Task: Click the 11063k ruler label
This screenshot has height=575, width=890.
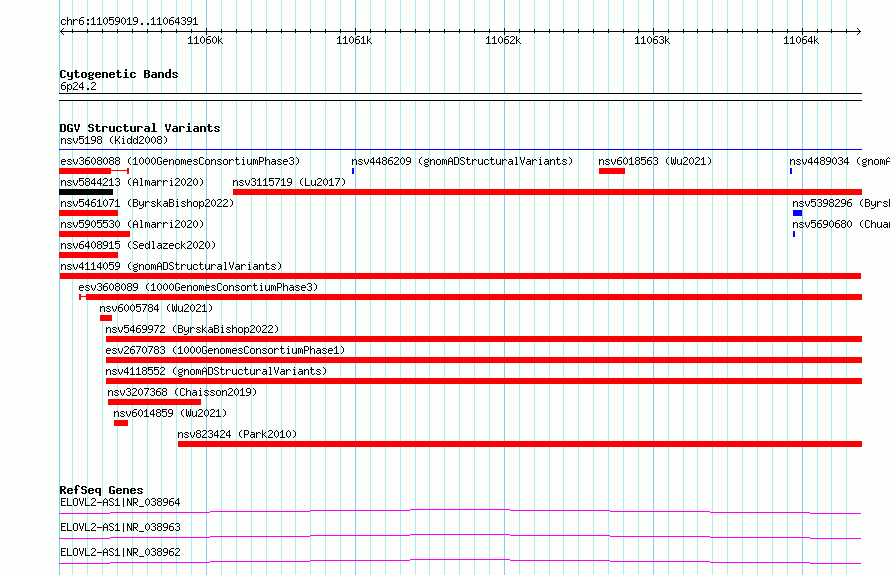Action: pyautogui.click(x=652, y=40)
